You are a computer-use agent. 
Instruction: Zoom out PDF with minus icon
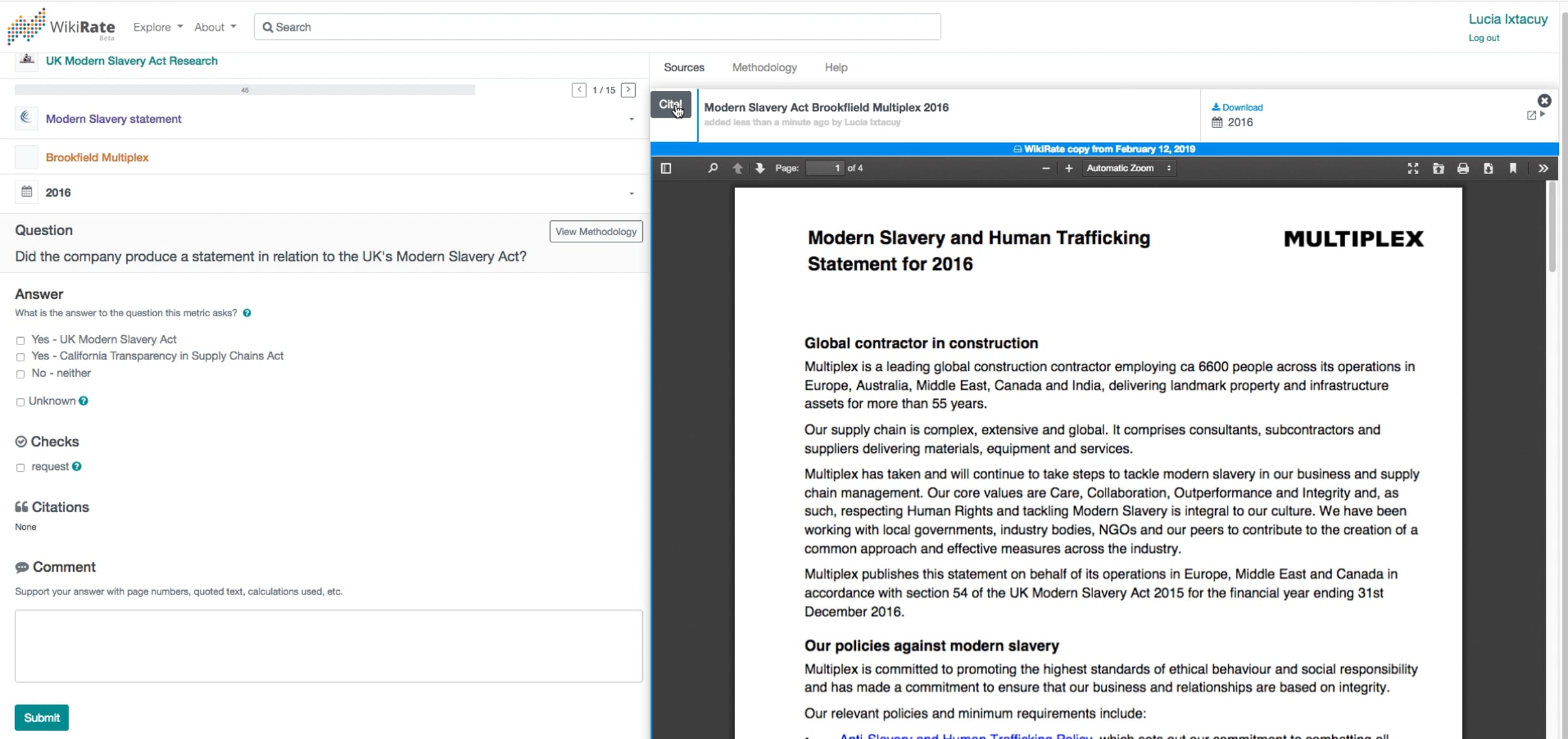1045,168
